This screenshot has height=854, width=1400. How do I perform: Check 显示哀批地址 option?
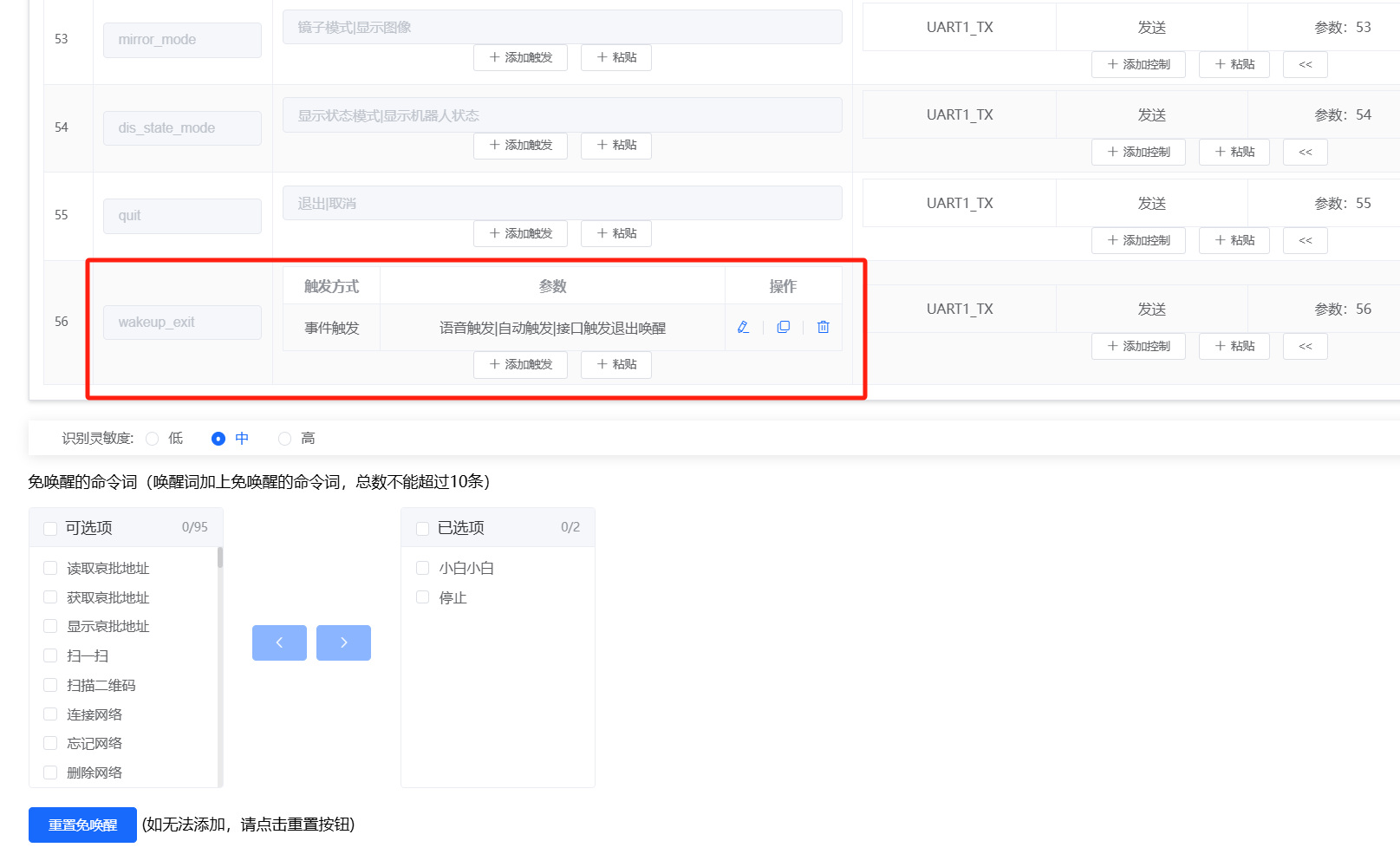[x=50, y=626]
